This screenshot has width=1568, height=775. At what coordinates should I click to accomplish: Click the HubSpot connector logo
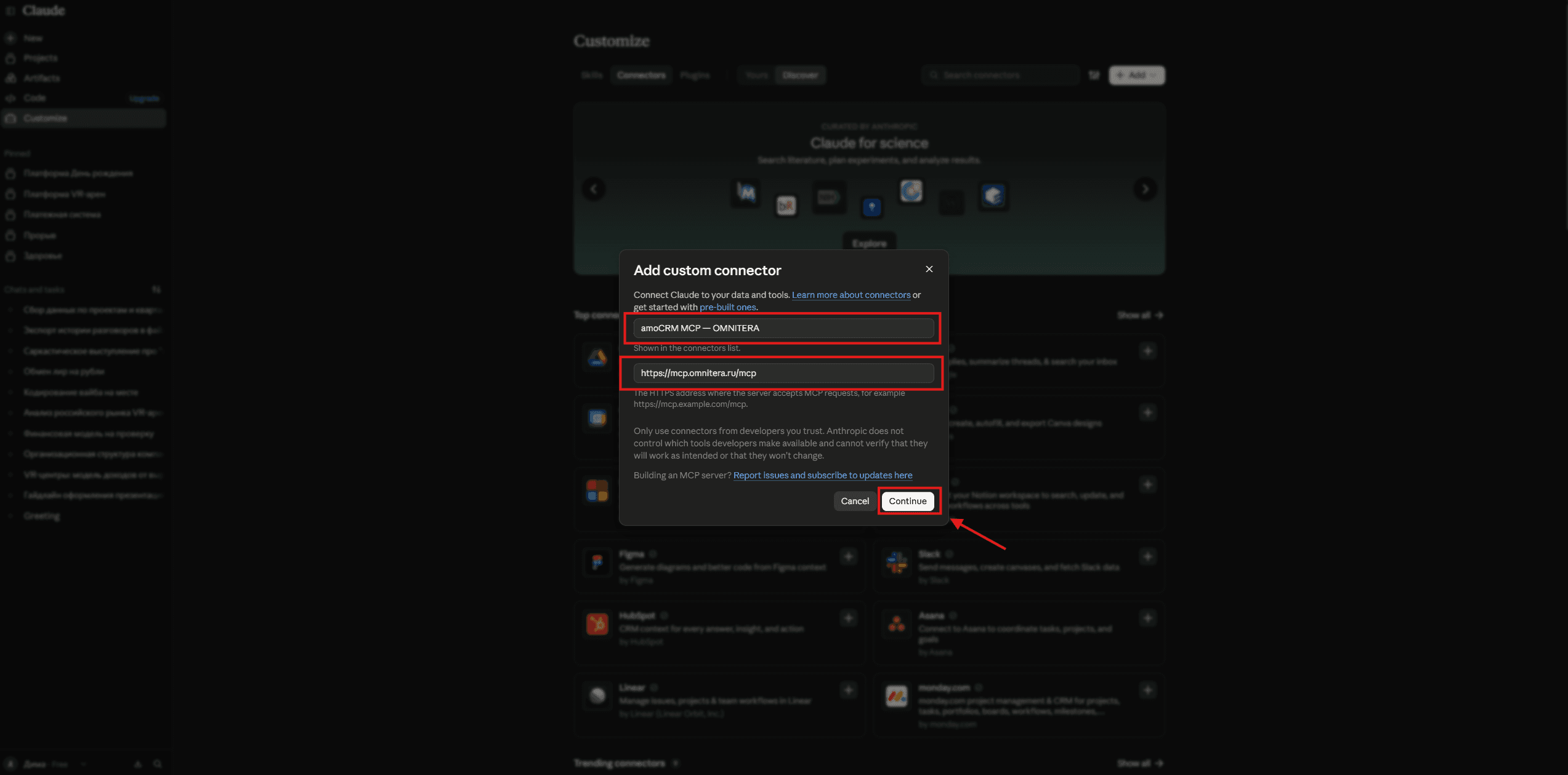pos(597,624)
